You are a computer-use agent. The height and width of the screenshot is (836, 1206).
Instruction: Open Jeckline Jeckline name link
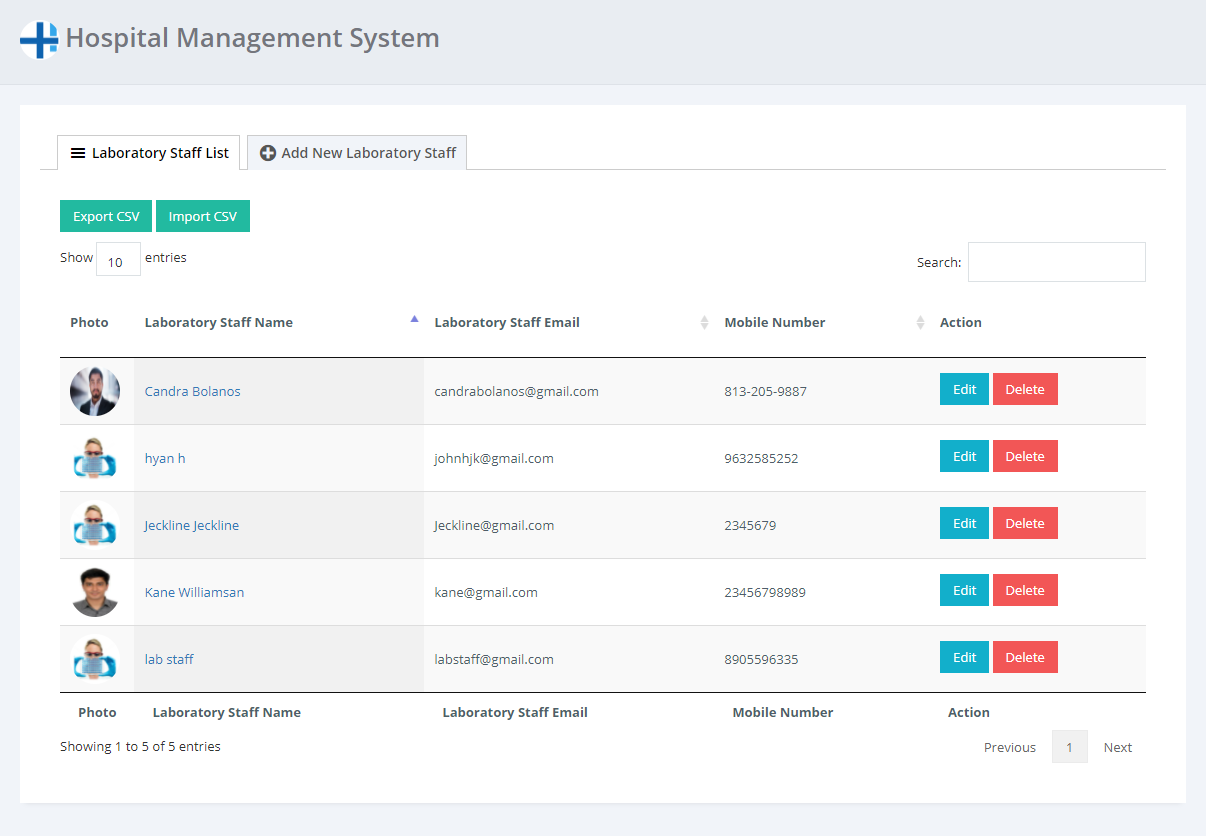[191, 525]
